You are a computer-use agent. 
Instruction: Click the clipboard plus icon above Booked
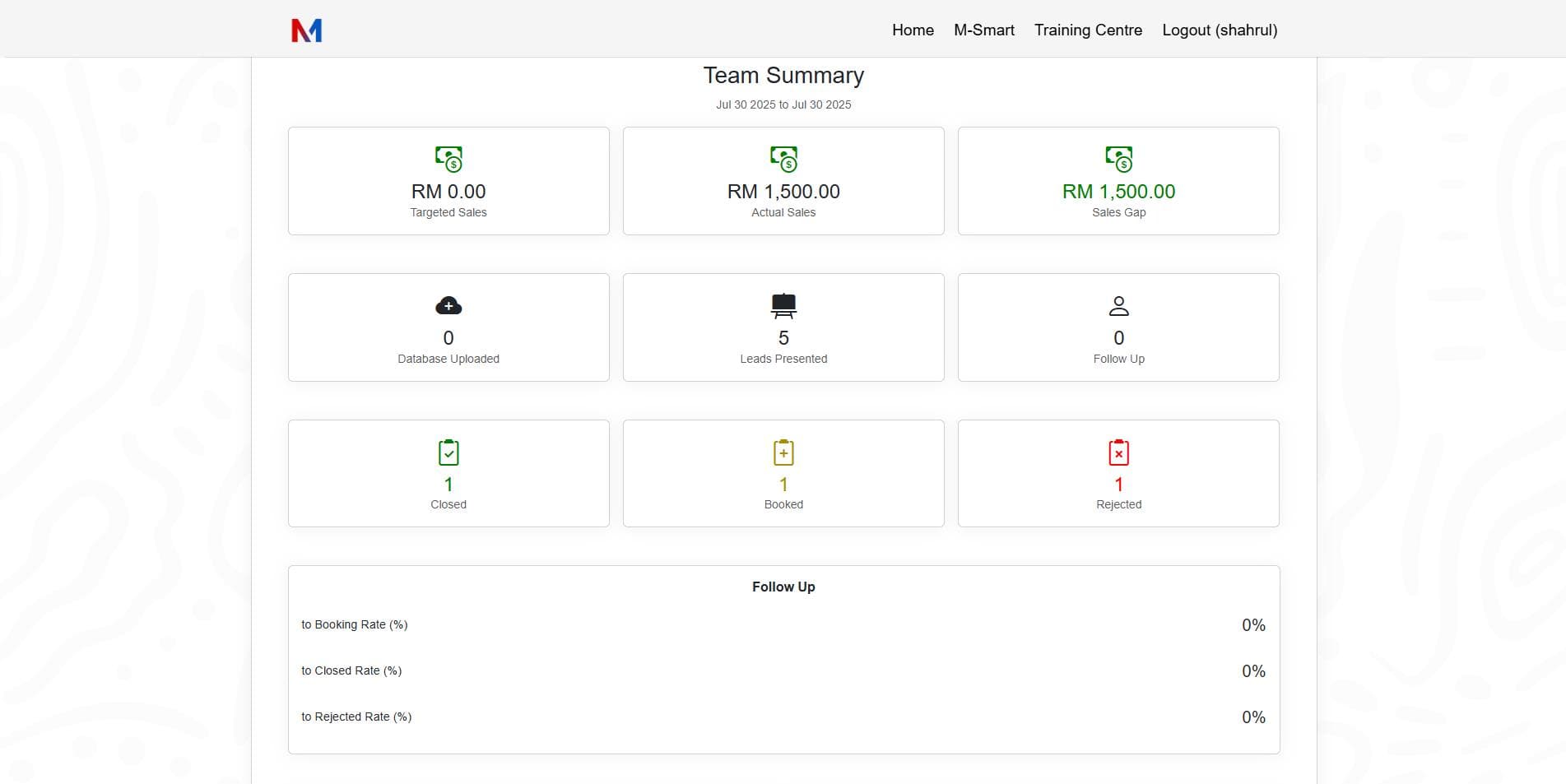783,452
